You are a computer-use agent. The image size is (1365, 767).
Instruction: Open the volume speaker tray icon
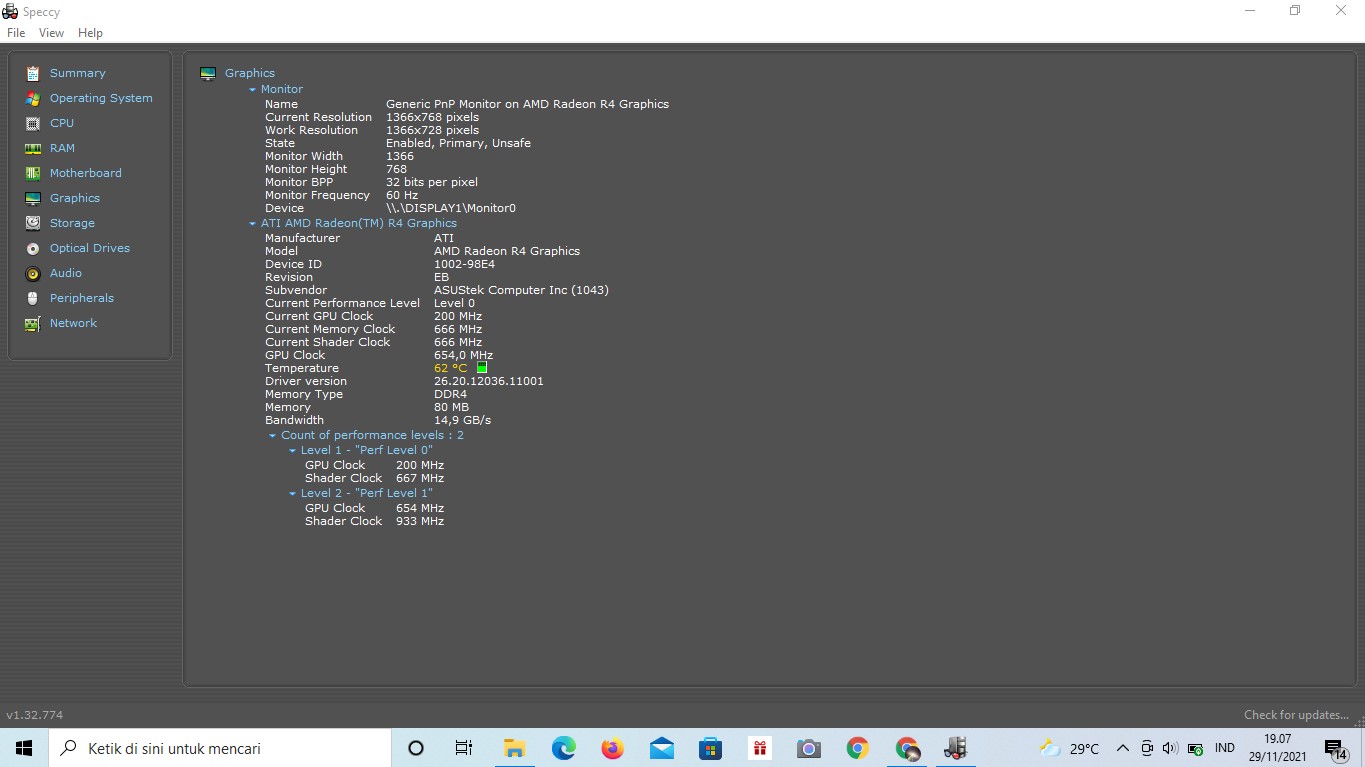click(x=1170, y=748)
